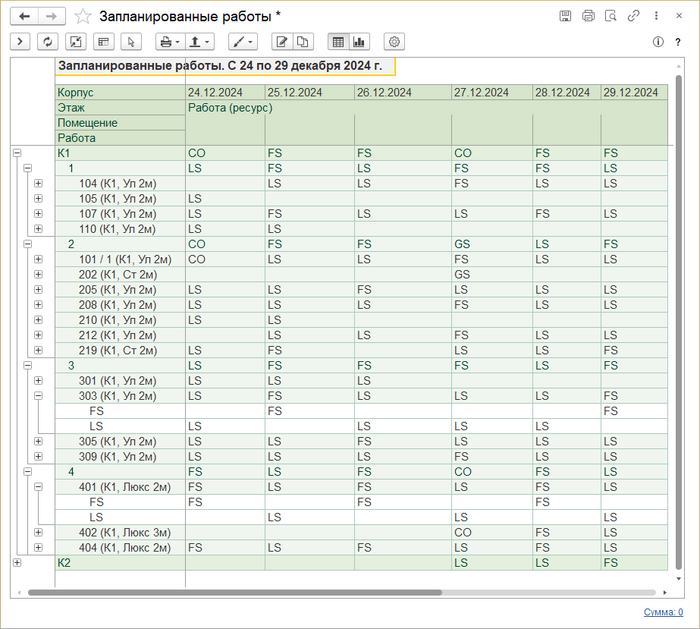Click the back navigation arrow

tap(24, 16)
